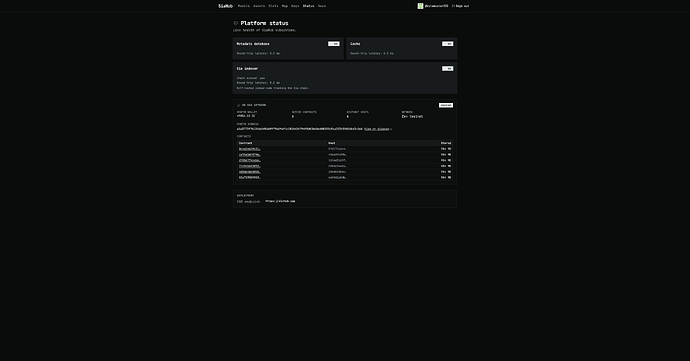Click the Host column header
Viewport: 690px width, 361px height.
pyautogui.click(x=332, y=143)
